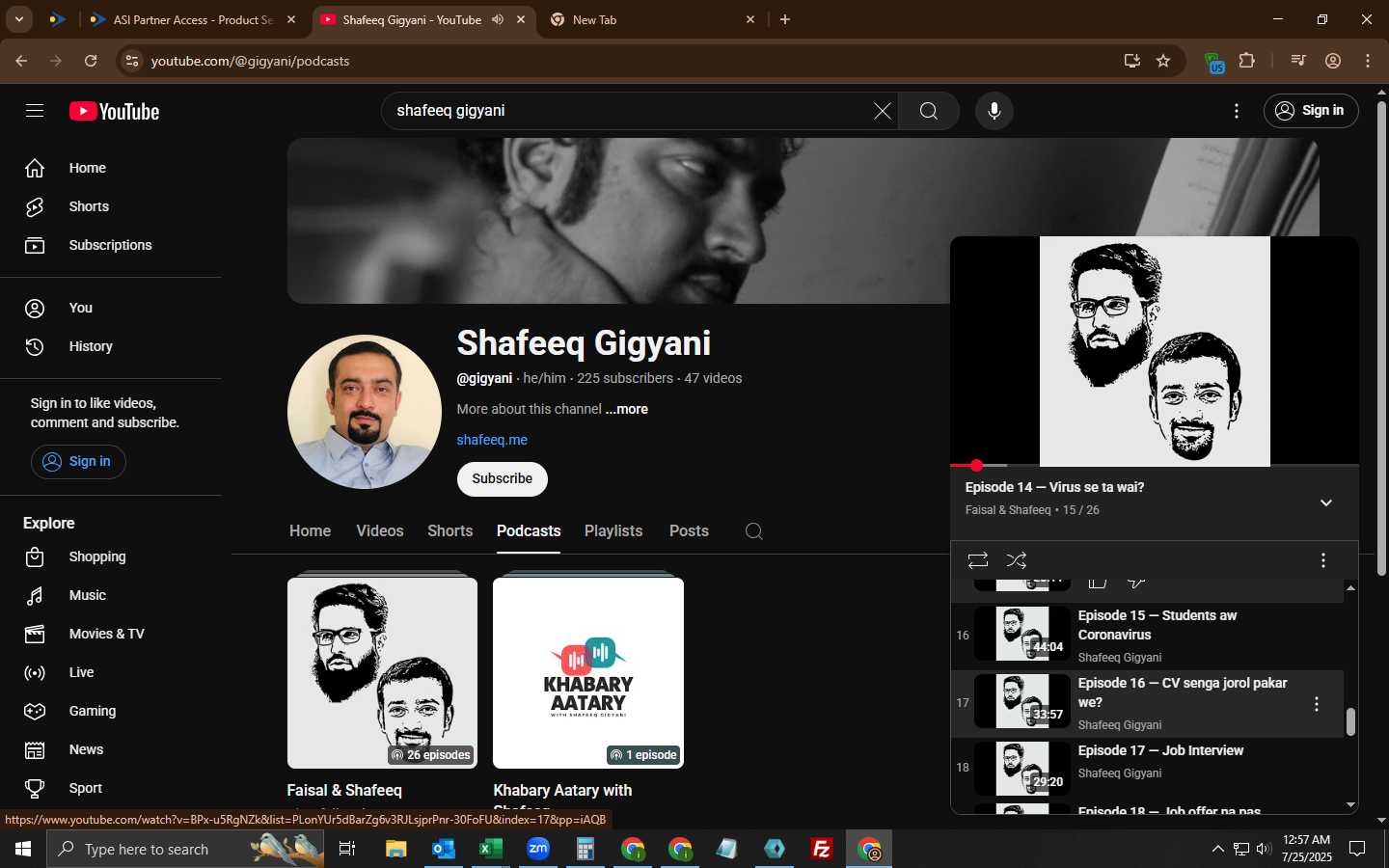Open Zoom from the taskbar
This screenshot has height=868, width=1389.
click(x=538, y=849)
